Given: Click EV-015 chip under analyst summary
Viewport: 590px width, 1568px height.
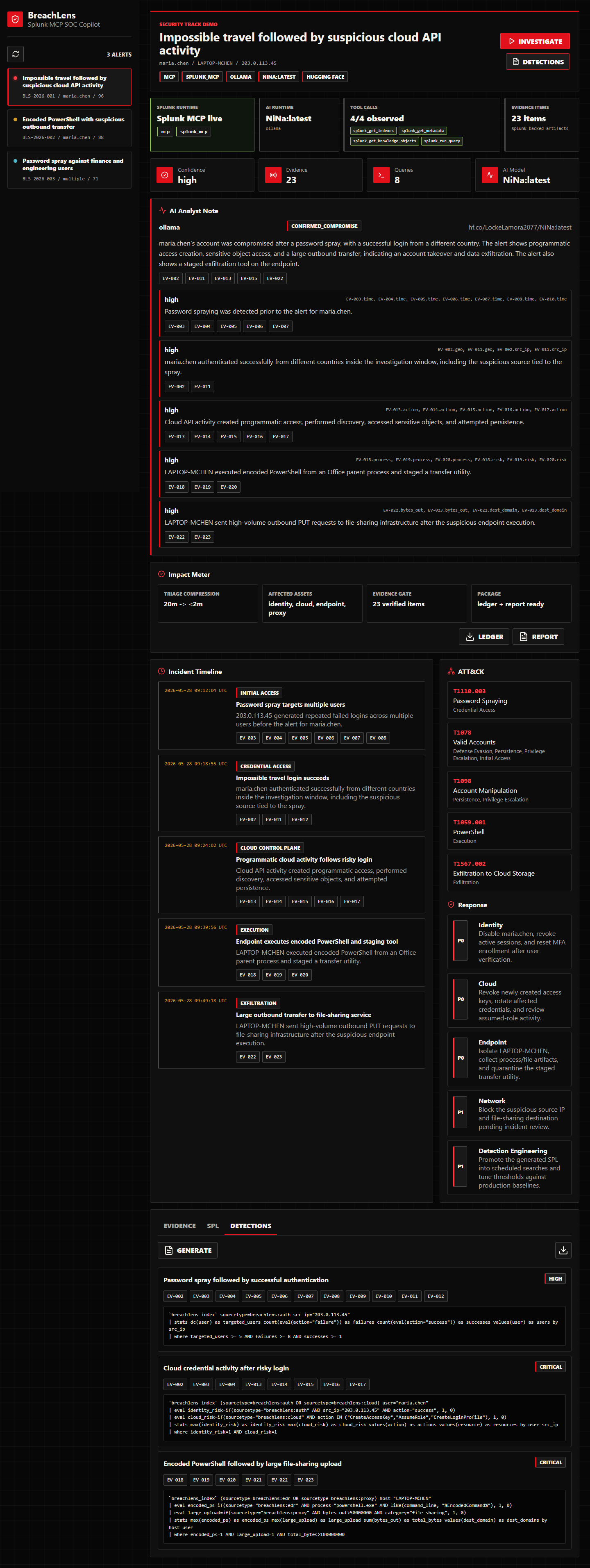Looking at the screenshot, I should [249, 278].
